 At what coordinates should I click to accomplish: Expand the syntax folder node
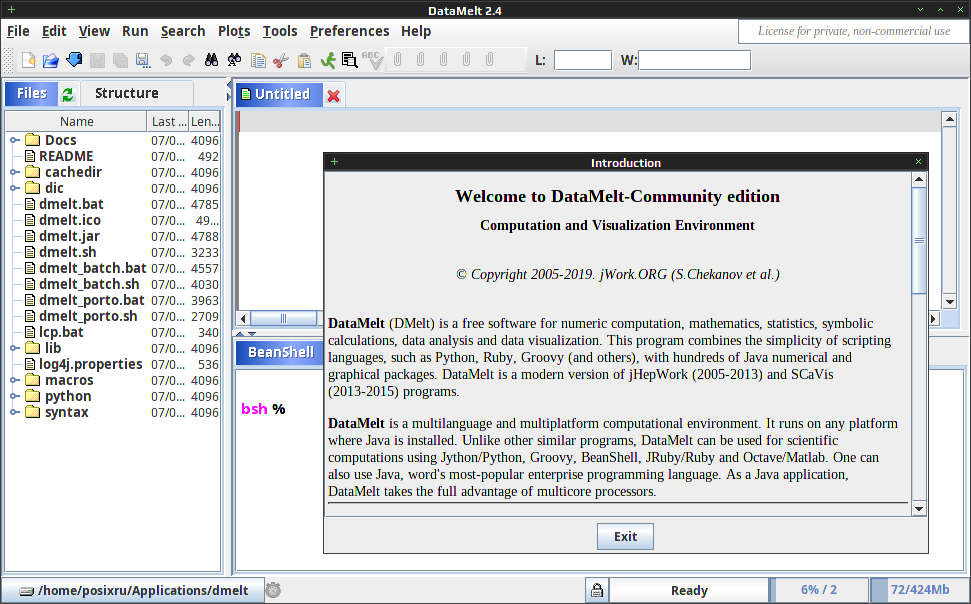coord(15,413)
